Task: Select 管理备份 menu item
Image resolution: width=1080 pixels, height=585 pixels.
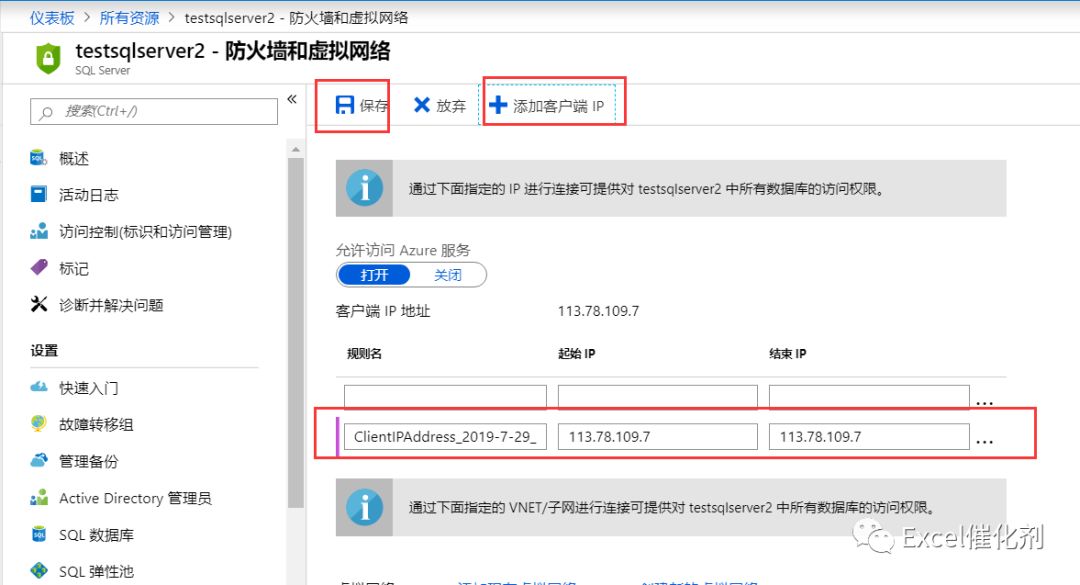Action: [x=89, y=461]
